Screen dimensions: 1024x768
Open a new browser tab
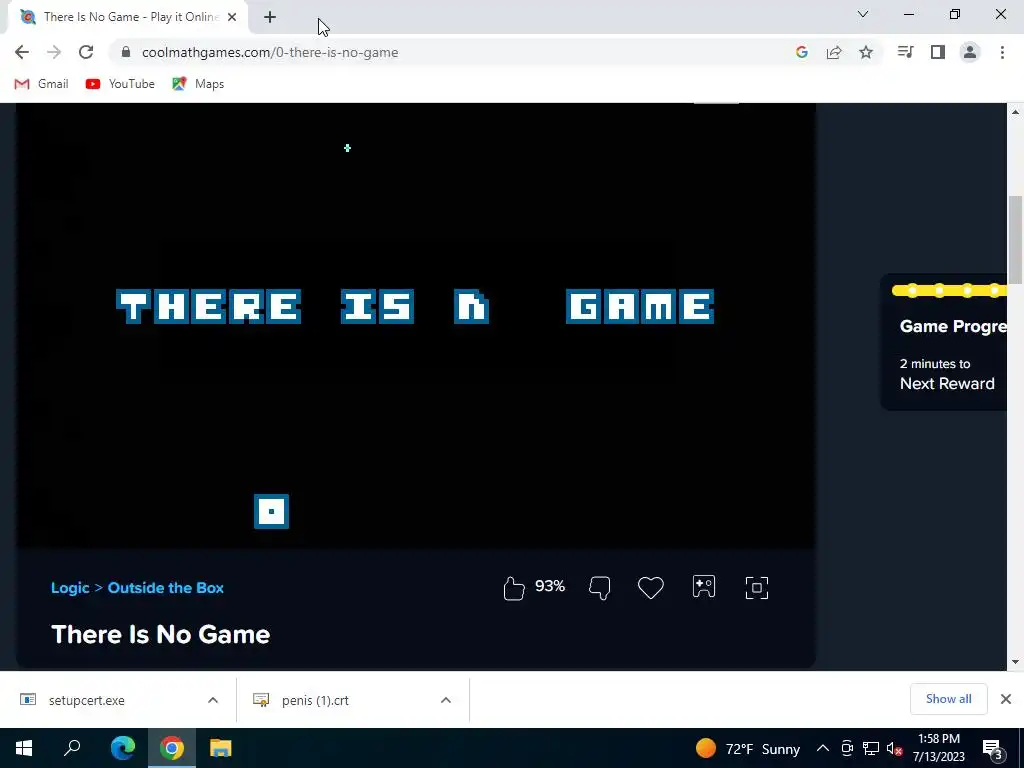270,17
